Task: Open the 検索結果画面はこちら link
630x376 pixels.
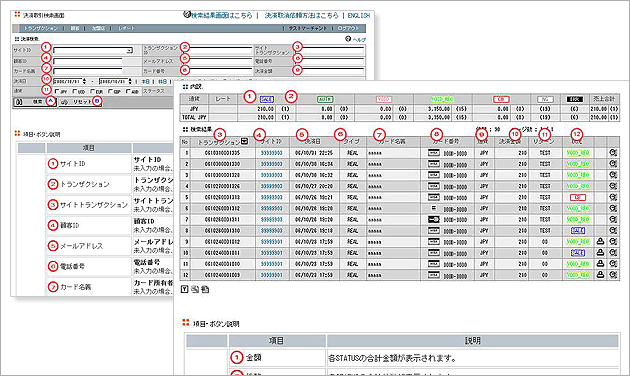Action: [x=222, y=15]
